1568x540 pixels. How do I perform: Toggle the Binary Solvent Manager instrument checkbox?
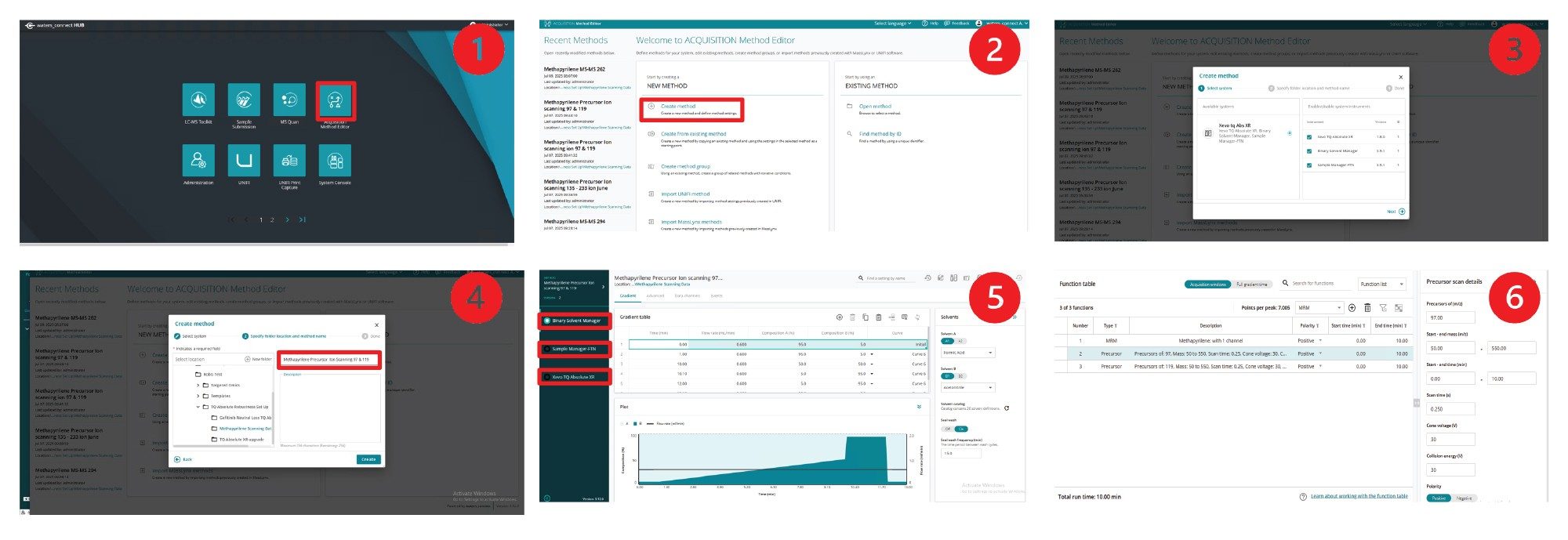click(1309, 151)
